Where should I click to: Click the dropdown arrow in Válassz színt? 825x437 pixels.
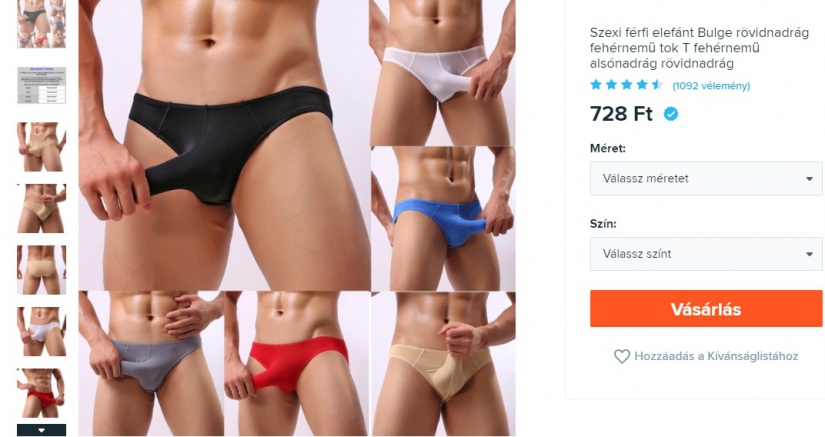pos(809,254)
